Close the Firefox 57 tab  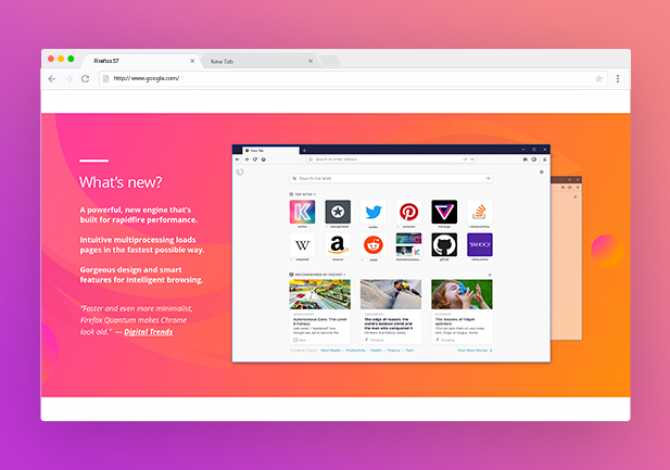pyautogui.click(x=192, y=61)
